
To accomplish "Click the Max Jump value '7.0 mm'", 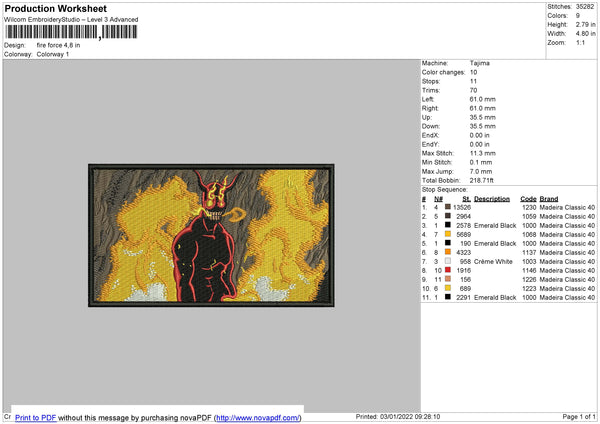I will 481,171.
